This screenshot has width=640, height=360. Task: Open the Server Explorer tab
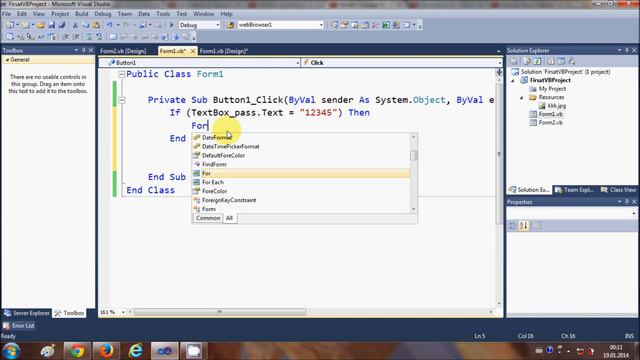click(x=27, y=313)
